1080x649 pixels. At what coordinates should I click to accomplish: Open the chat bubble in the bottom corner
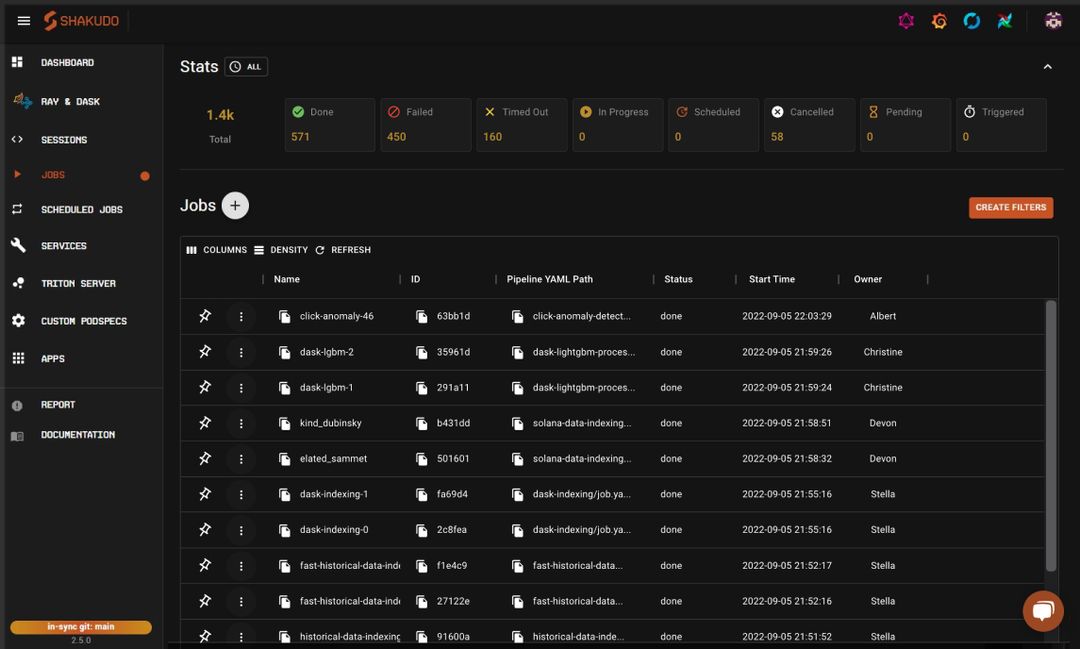(1043, 610)
